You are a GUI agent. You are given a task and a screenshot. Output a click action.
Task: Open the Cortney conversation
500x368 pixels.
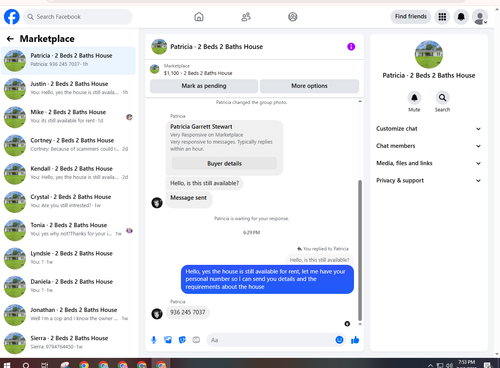tap(68, 145)
